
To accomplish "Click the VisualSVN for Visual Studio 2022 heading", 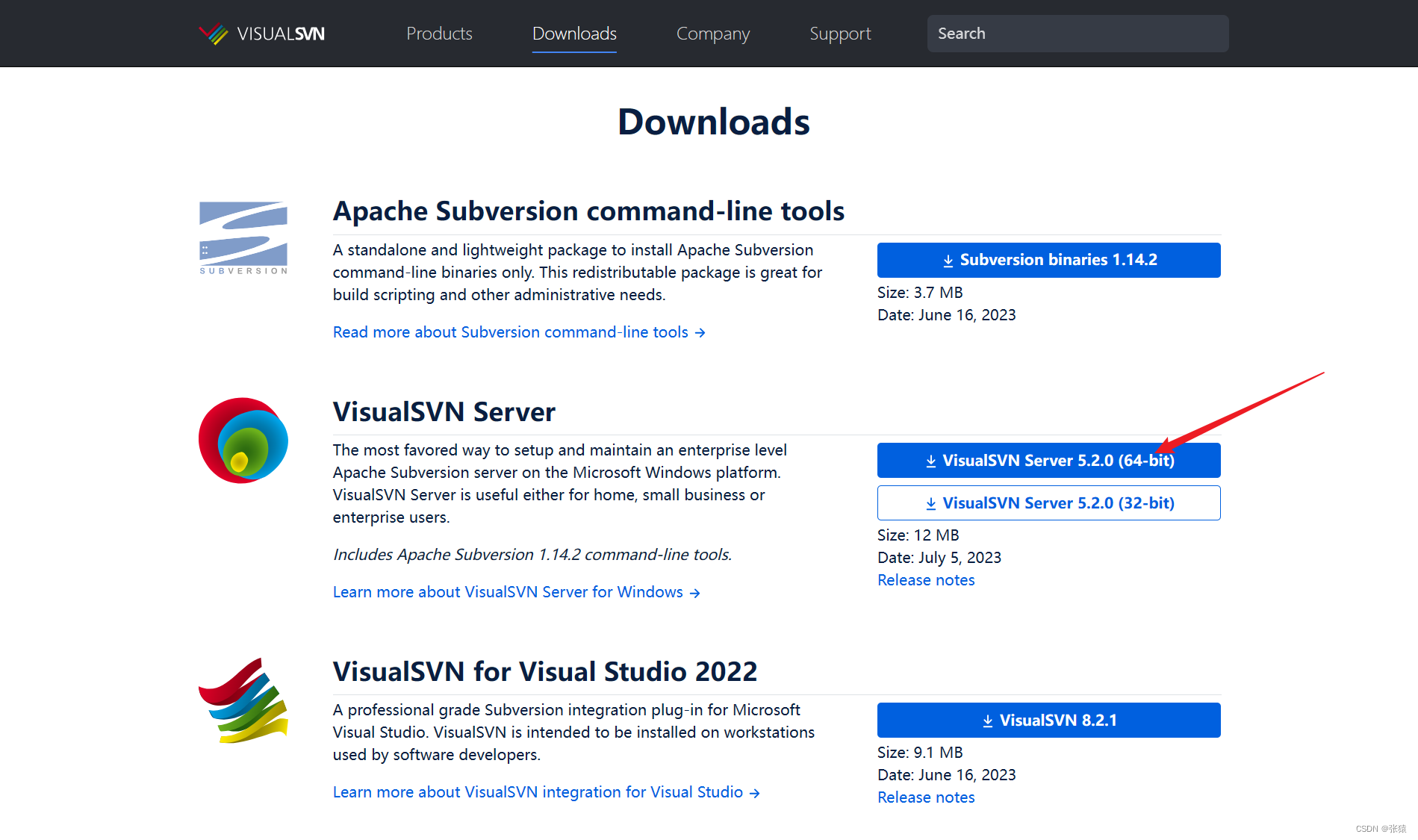I will pos(545,672).
